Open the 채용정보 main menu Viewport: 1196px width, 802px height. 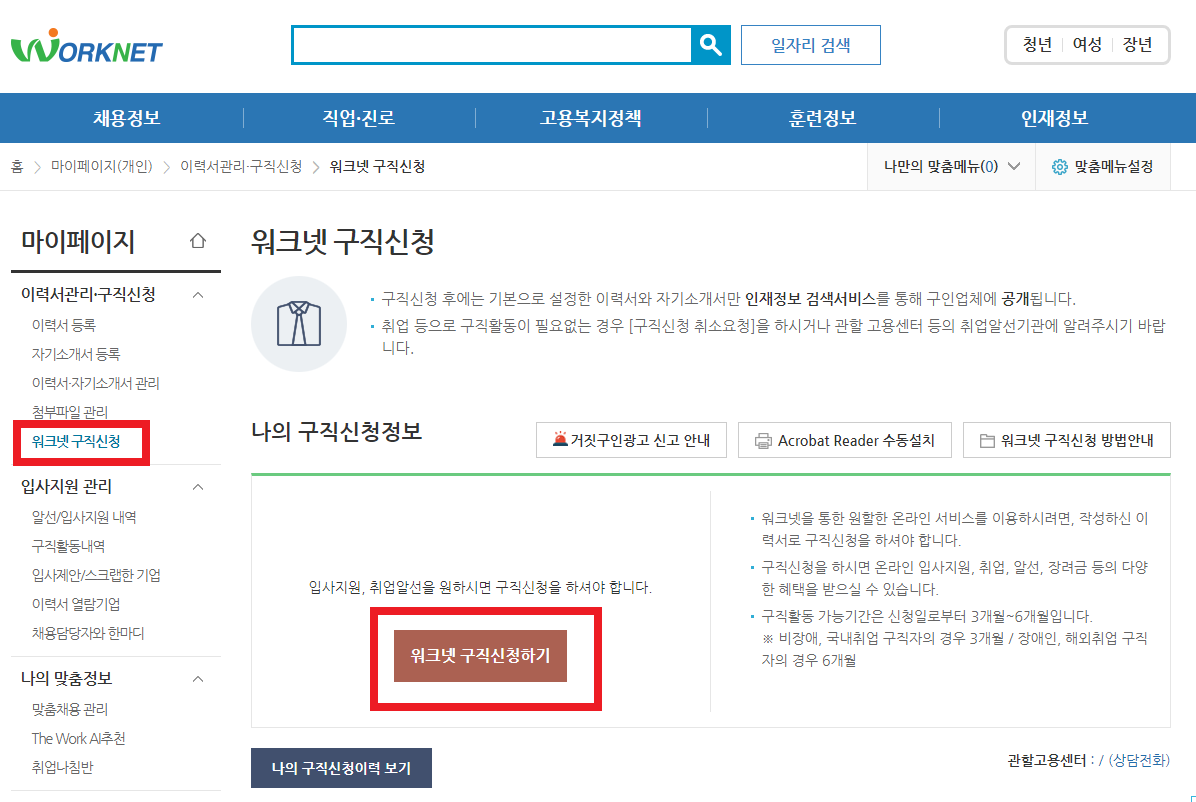click(x=127, y=118)
